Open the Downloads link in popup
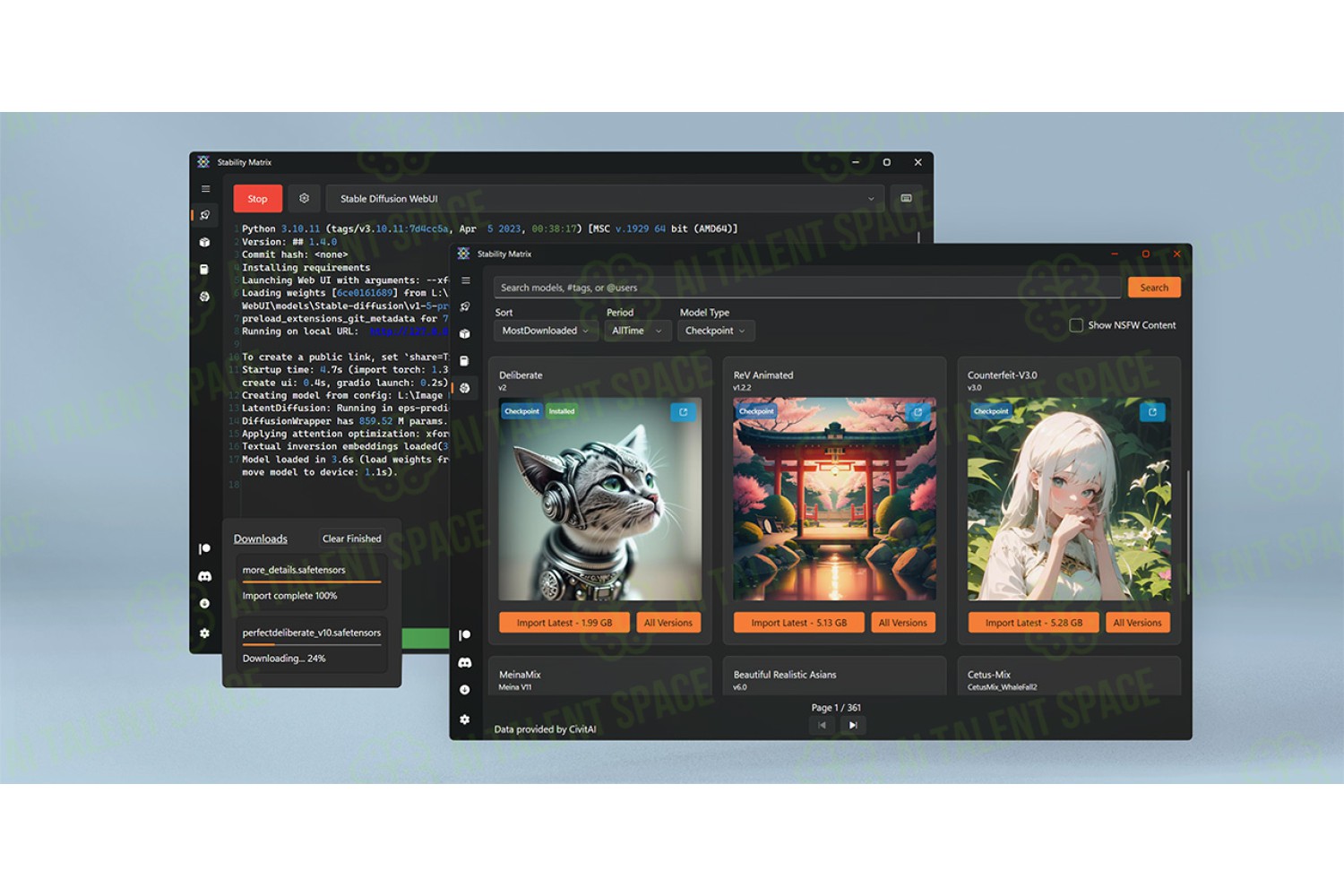Viewport: 1344px width, 896px height. coord(261,538)
